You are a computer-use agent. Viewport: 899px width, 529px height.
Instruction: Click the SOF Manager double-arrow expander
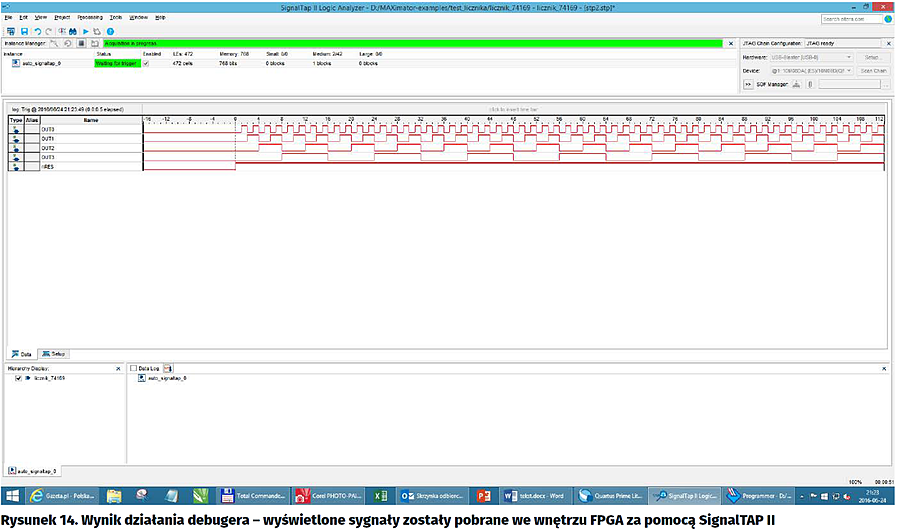(747, 84)
